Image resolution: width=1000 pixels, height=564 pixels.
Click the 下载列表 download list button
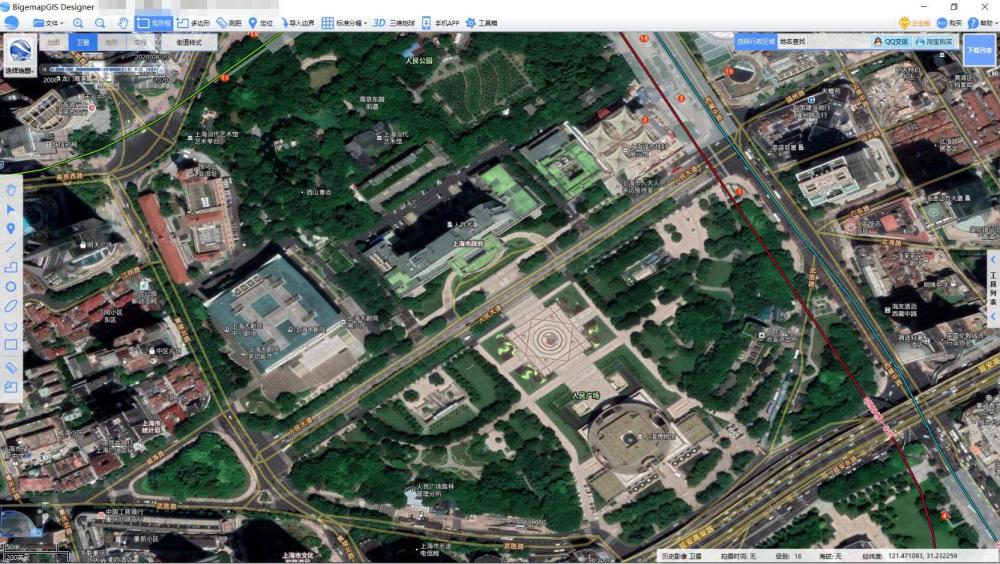click(x=979, y=50)
